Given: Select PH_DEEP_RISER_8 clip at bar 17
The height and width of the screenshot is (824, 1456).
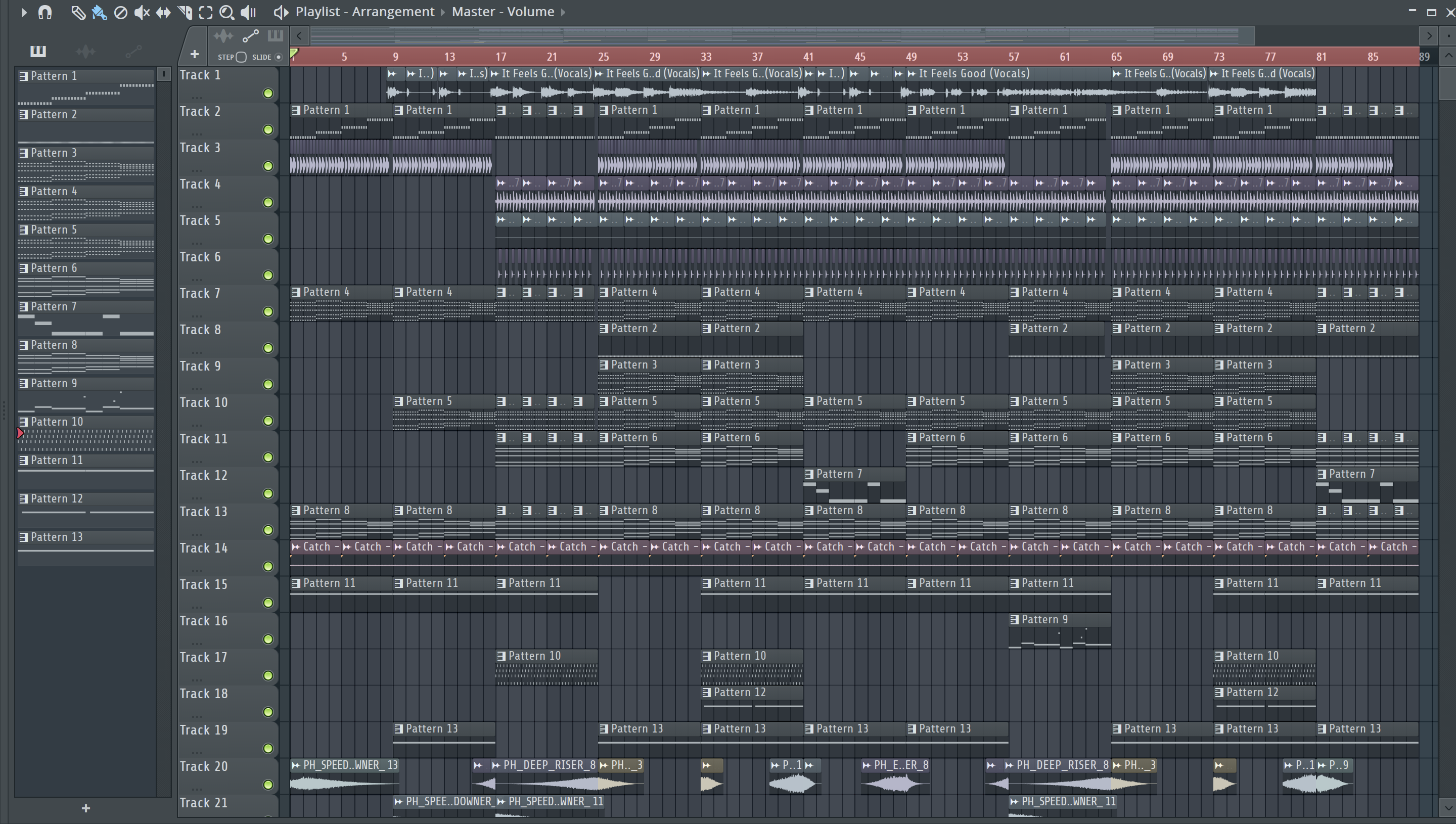Looking at the screenshot, I should 545,776.
